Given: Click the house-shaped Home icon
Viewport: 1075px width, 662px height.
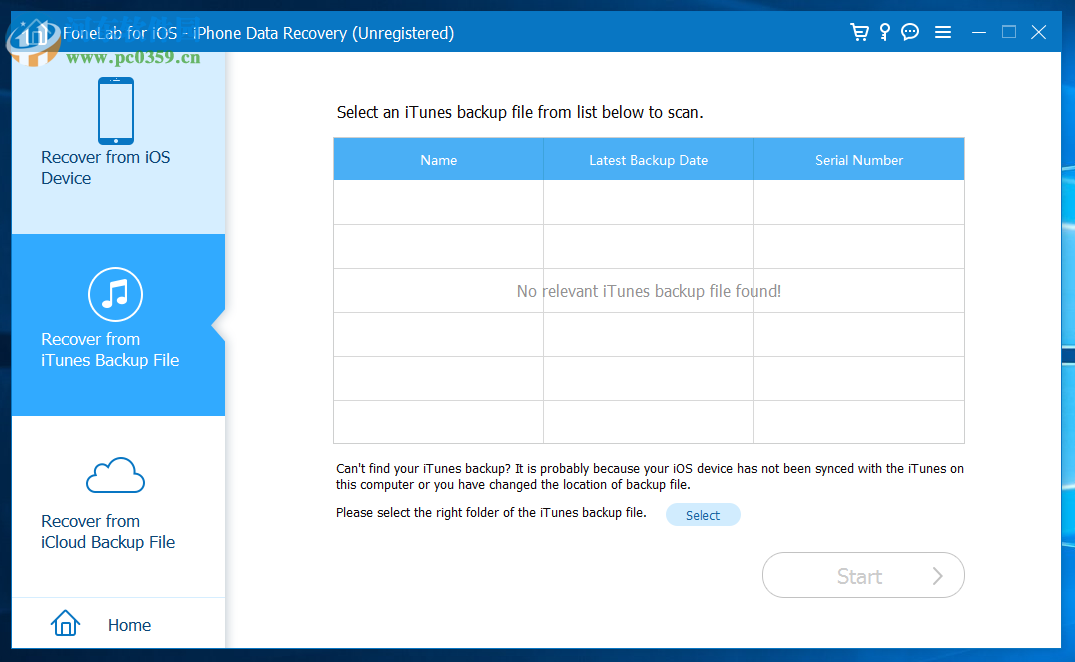Looking at the screenshot, I should click(65, 622).
